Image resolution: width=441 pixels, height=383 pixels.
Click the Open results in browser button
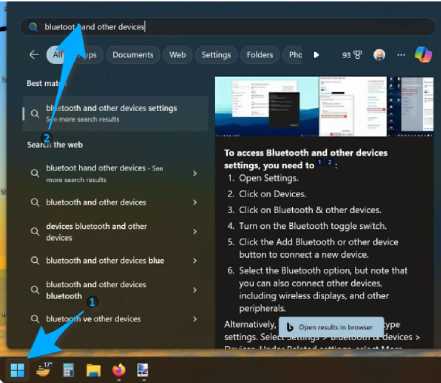point(331,327)
